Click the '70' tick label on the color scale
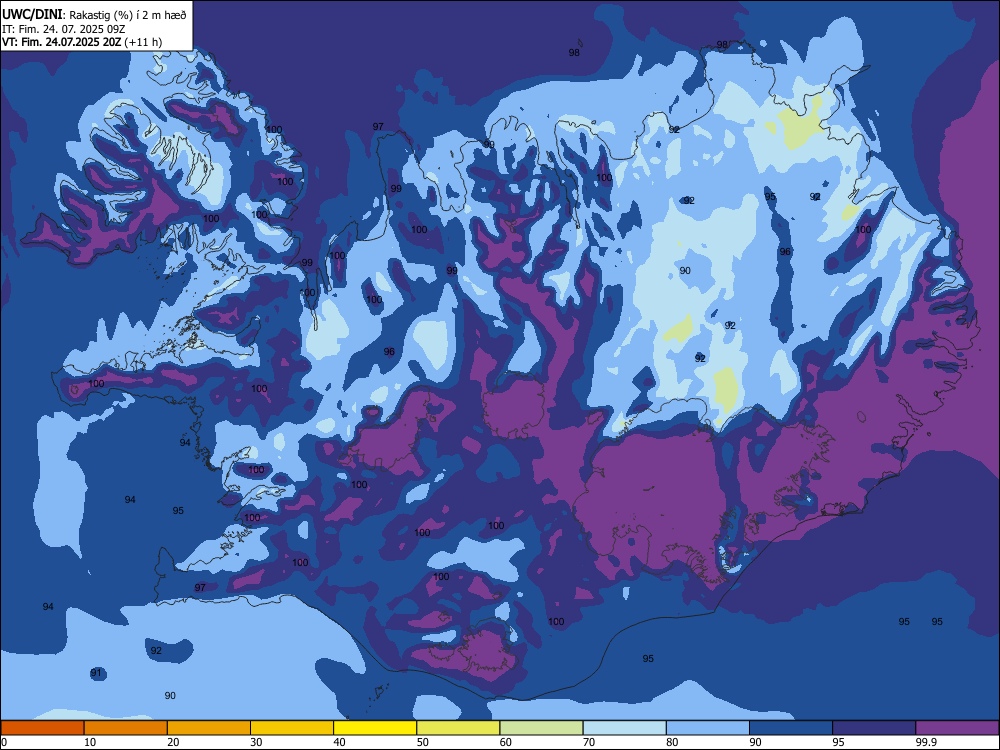This screenshot has height=750, width=1000. pyautogui.click(x=589, y=742)
